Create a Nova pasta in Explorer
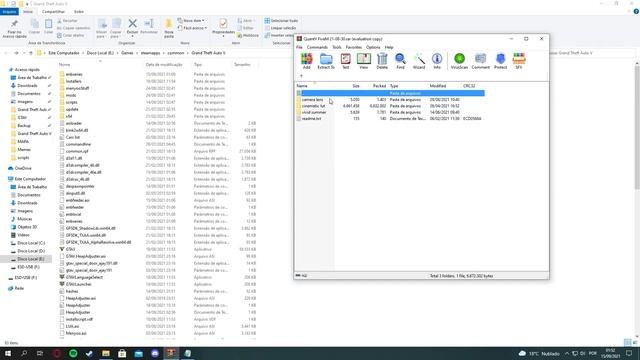This screenshot has width=640, height=360. 169,28
